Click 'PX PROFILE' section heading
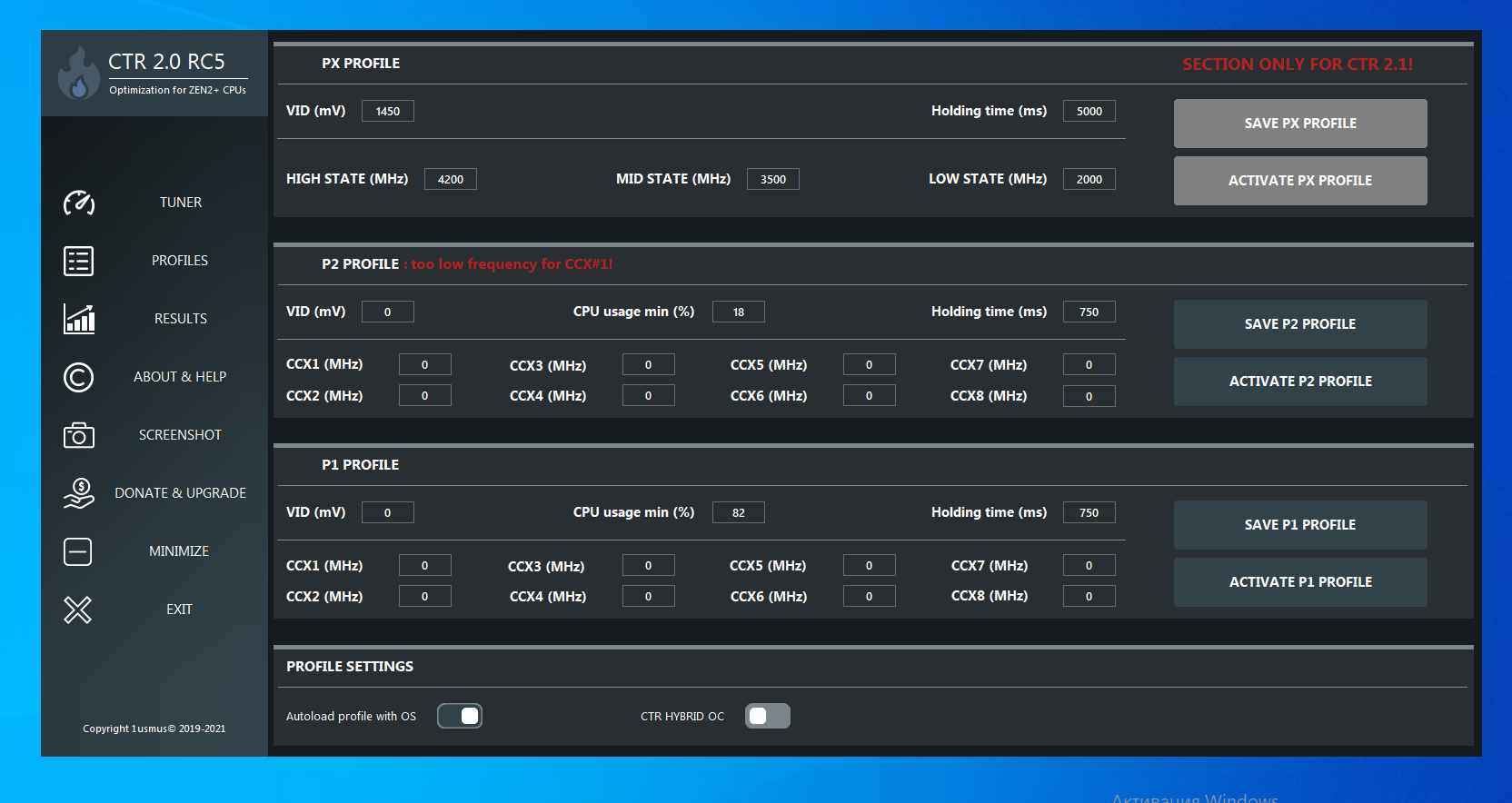Viewport: 1512px width, 803px height. [361, 64]
